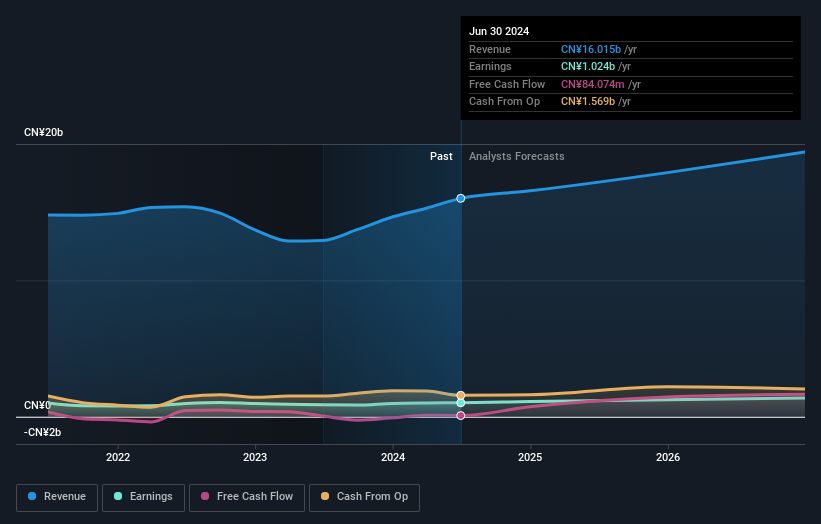Click the 2026 x-axis label

pyautogui.click(x=668, y=458)
